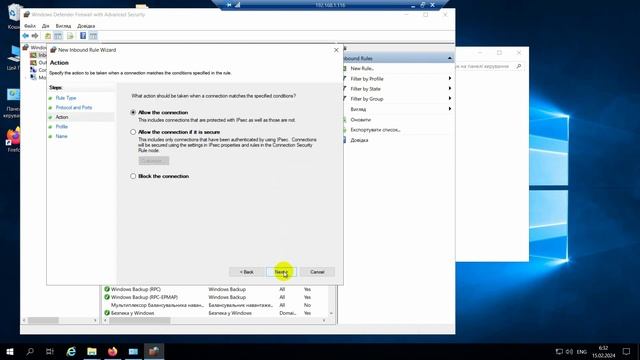Image resolution: width=640 pixels, height=360 pixels.
Task: Select Block the connection radio button
Action: (133, 176)
